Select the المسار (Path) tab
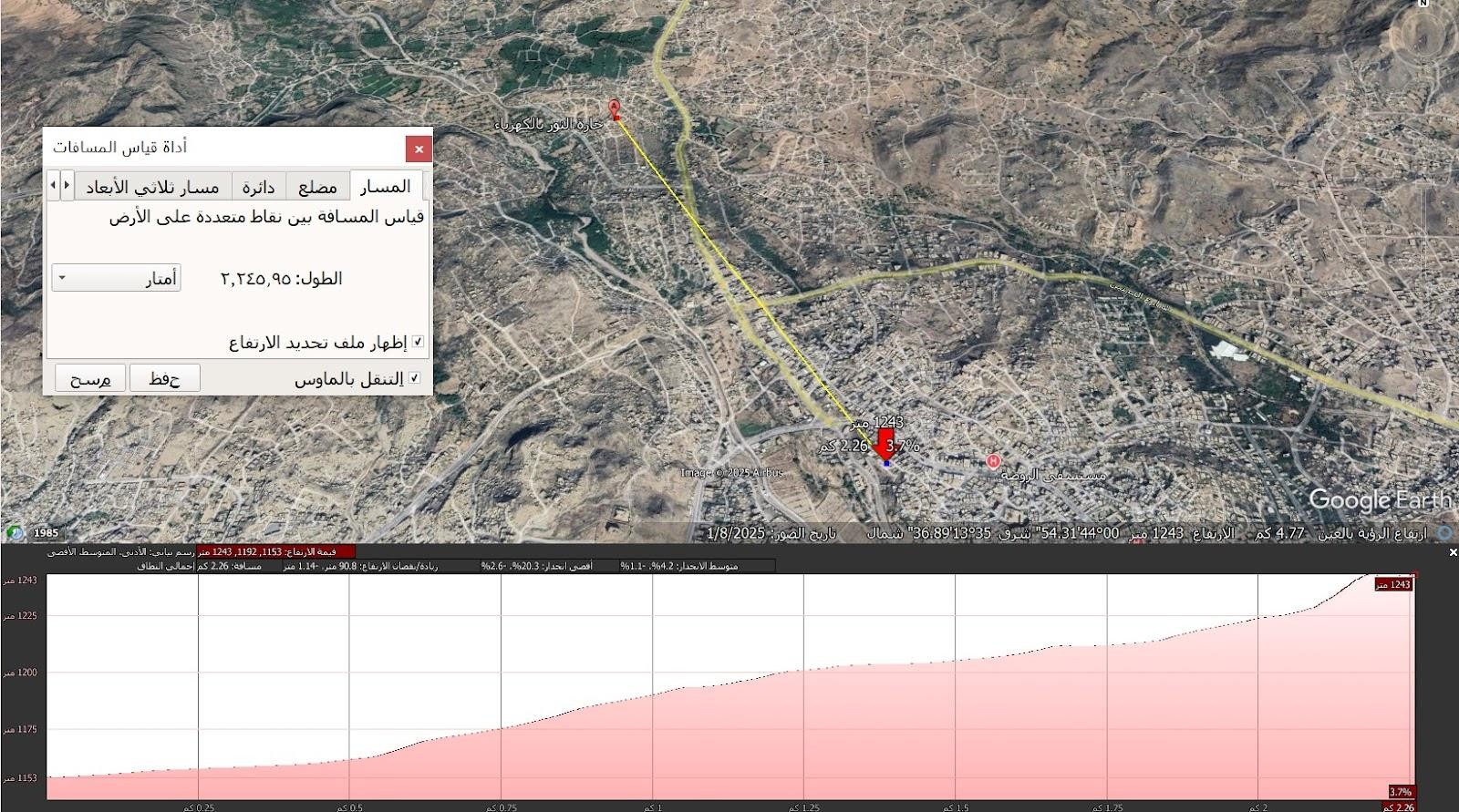The width and height of the screenshot is (1459, 812). pyautogui.click(x=385, y=187)
